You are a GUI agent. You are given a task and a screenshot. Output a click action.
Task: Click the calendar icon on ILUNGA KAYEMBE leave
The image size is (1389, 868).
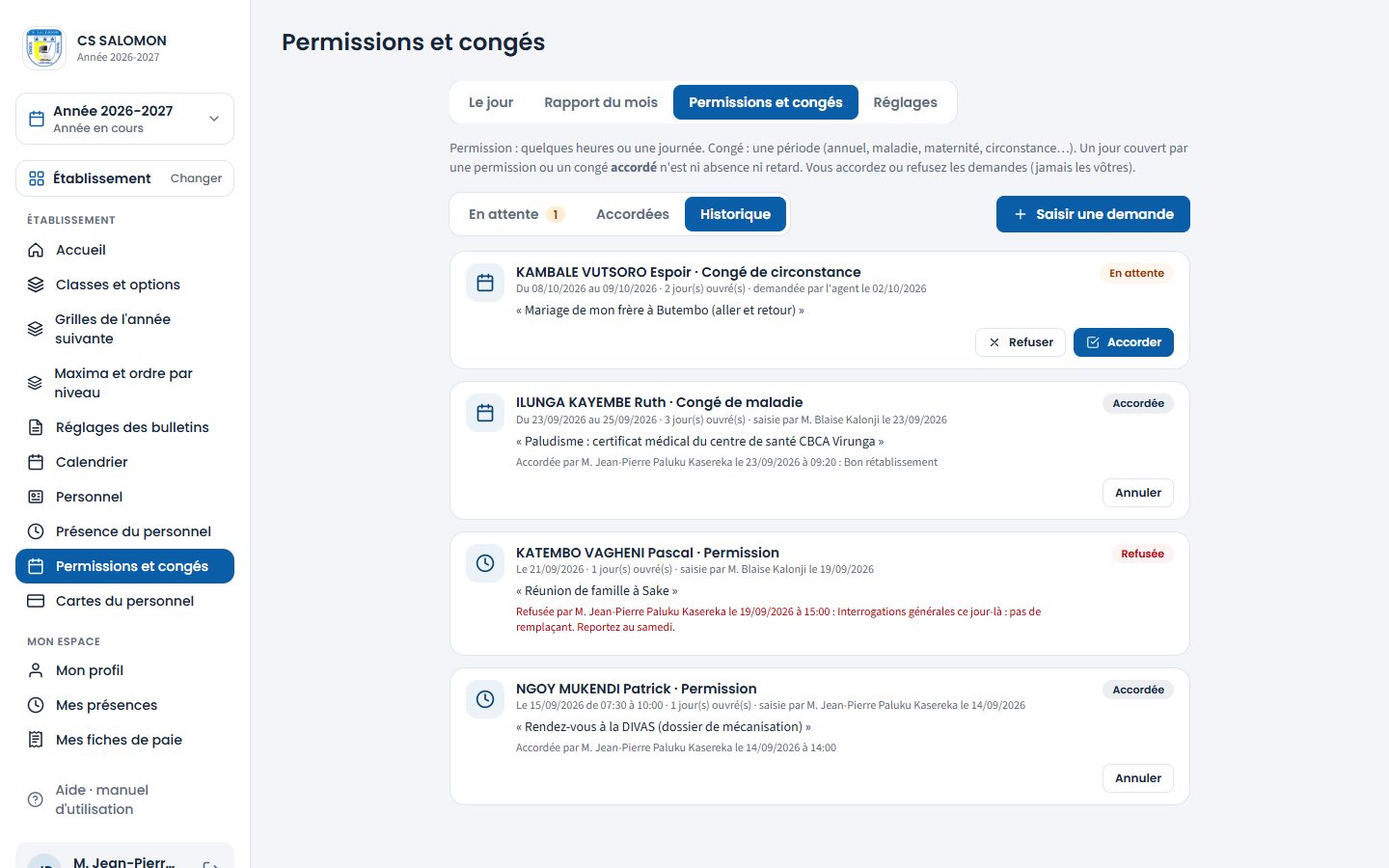(485, 413)
